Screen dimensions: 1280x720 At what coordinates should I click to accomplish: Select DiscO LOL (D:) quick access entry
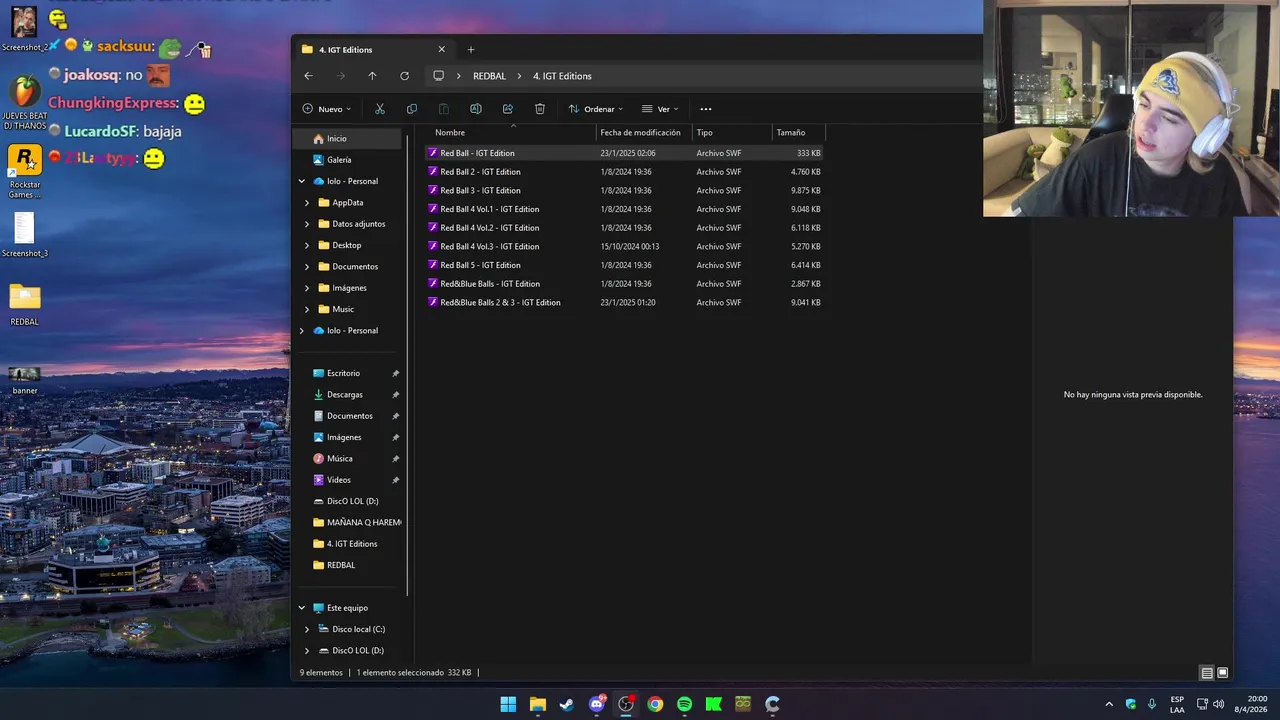click(x=352, y=501)
